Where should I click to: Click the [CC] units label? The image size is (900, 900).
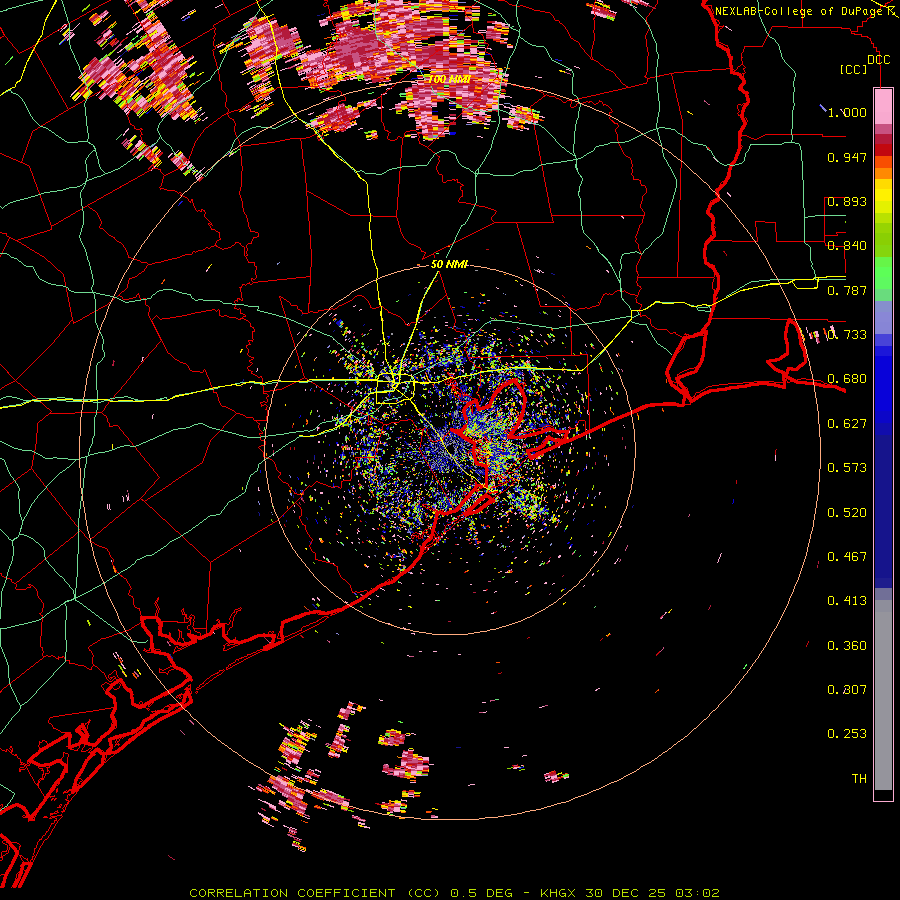[x=853, y=69]
